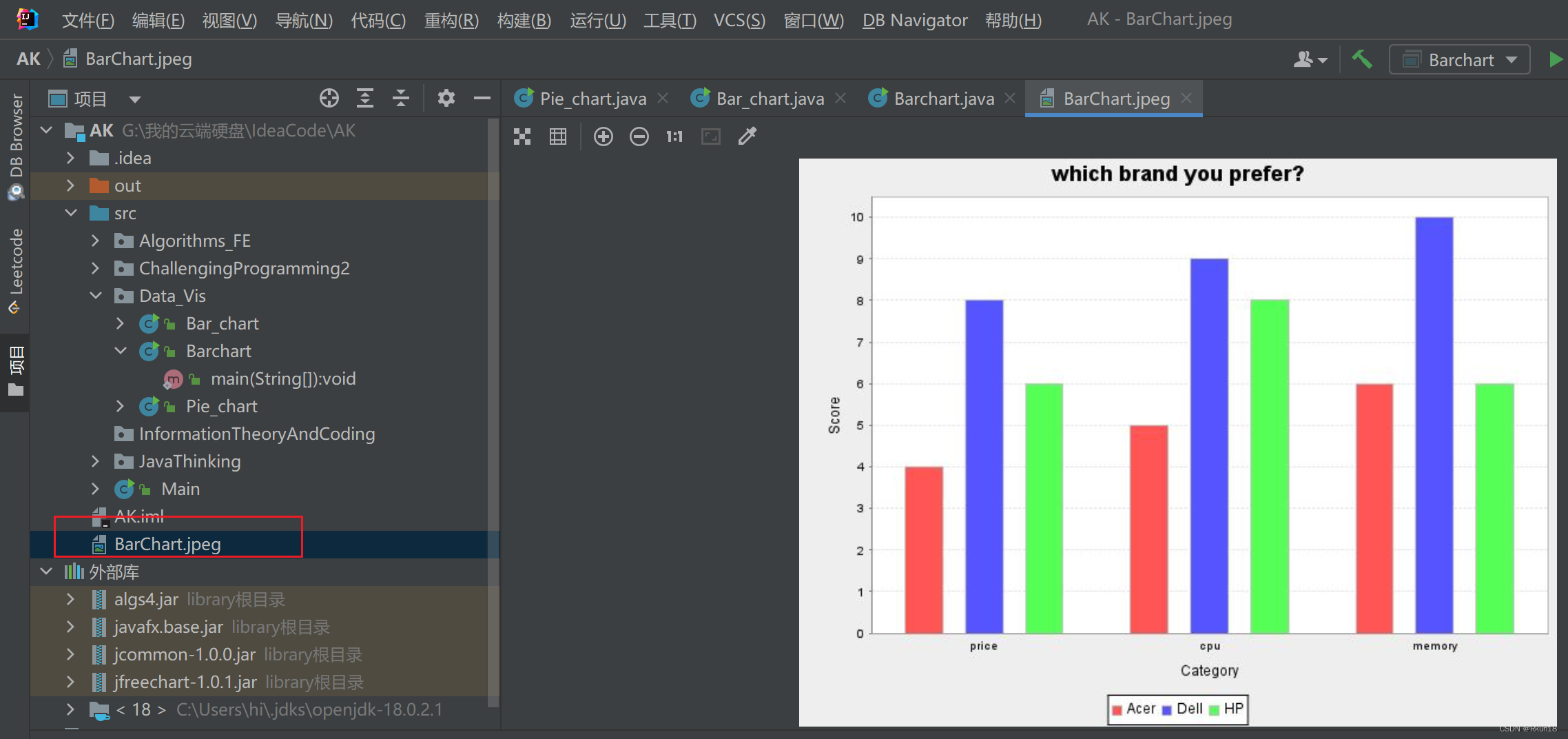The width and height of the screenshot is (1568, 739).
Task: Close the Pie_chart.java tab
Action: click(663, 99)
